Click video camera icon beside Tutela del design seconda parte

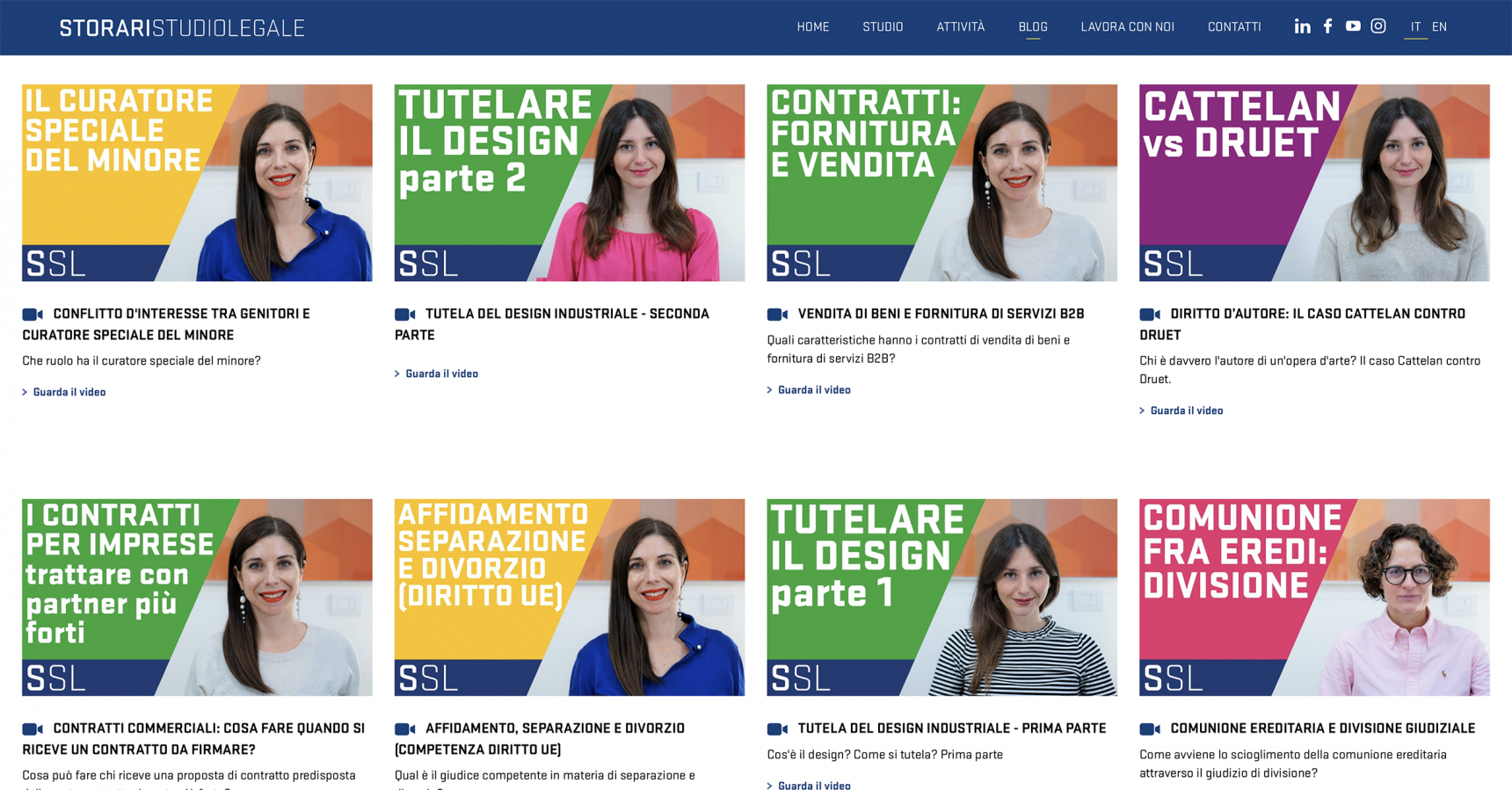tap(405, 315)
